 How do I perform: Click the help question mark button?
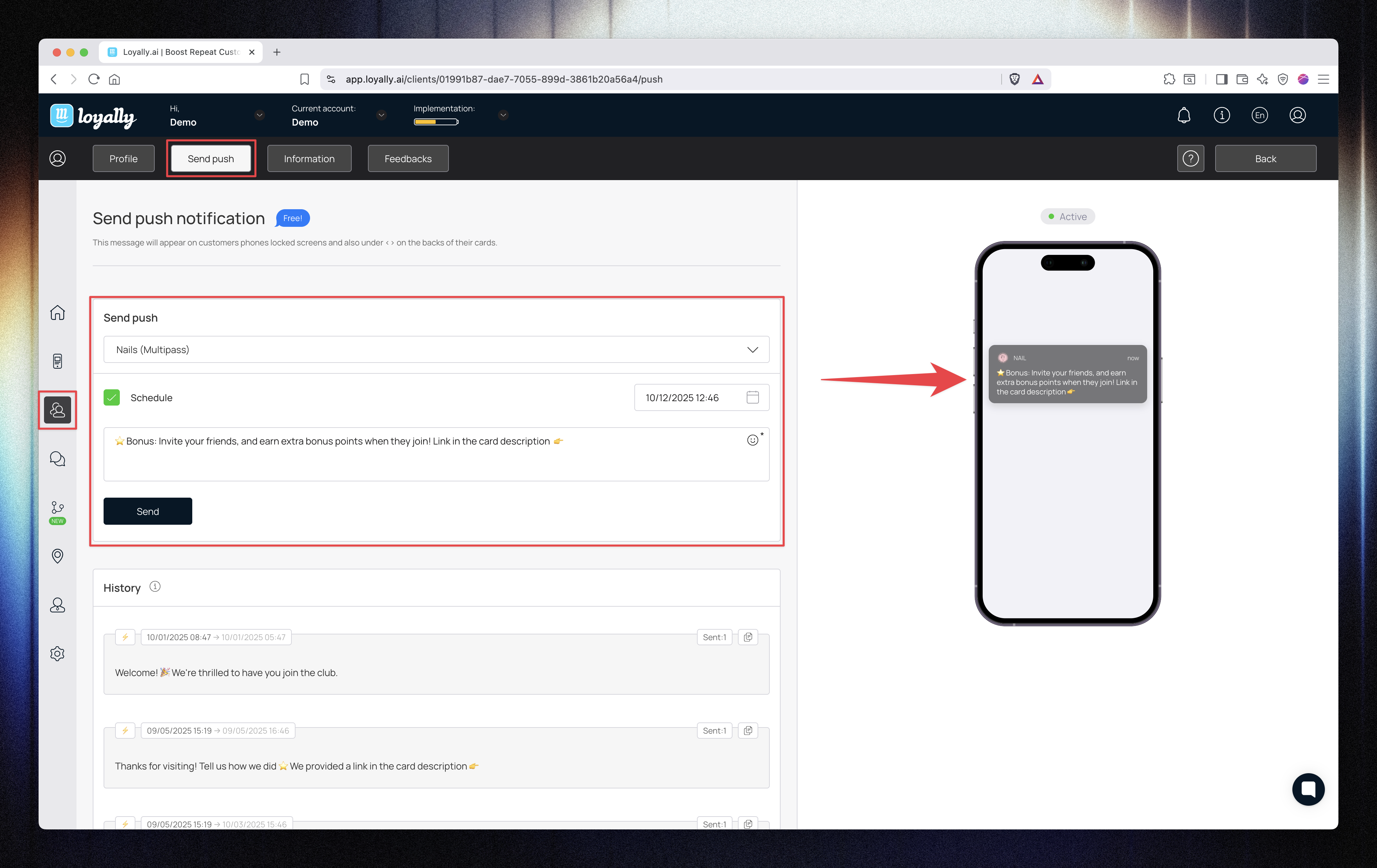pyautogui.click(x=1190, y=158)
